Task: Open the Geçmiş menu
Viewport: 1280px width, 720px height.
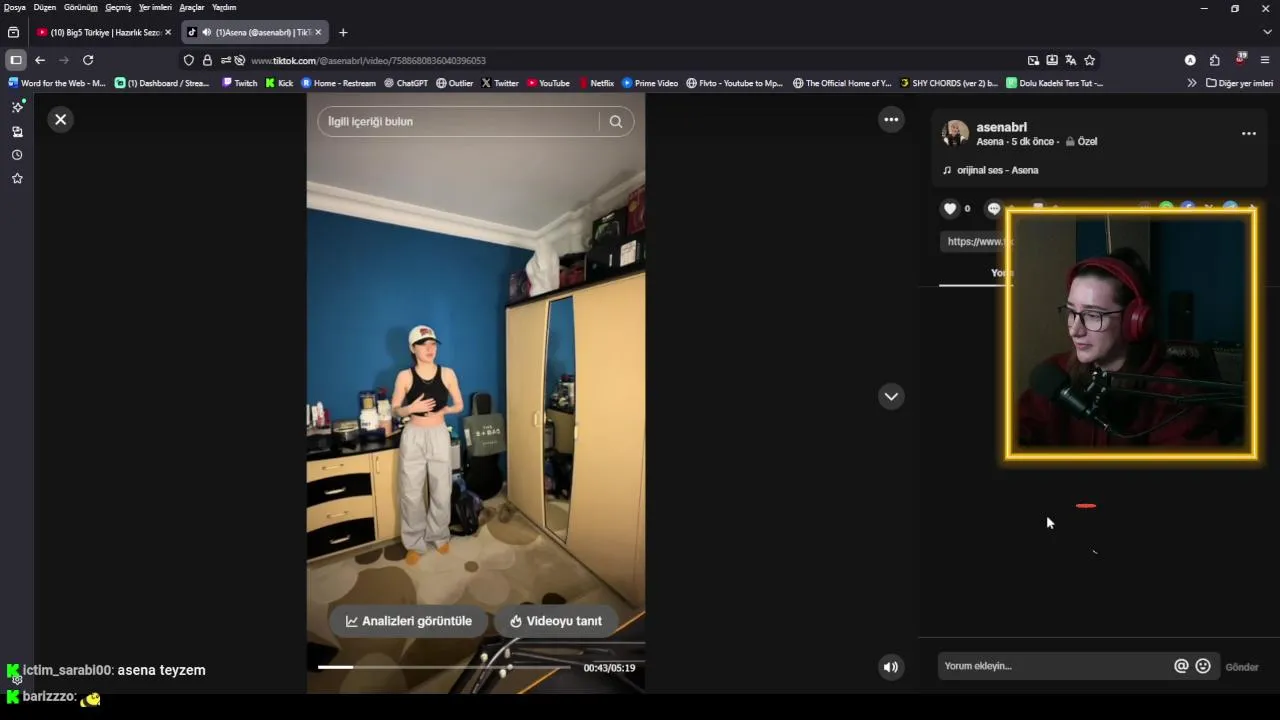Action: 118,7
